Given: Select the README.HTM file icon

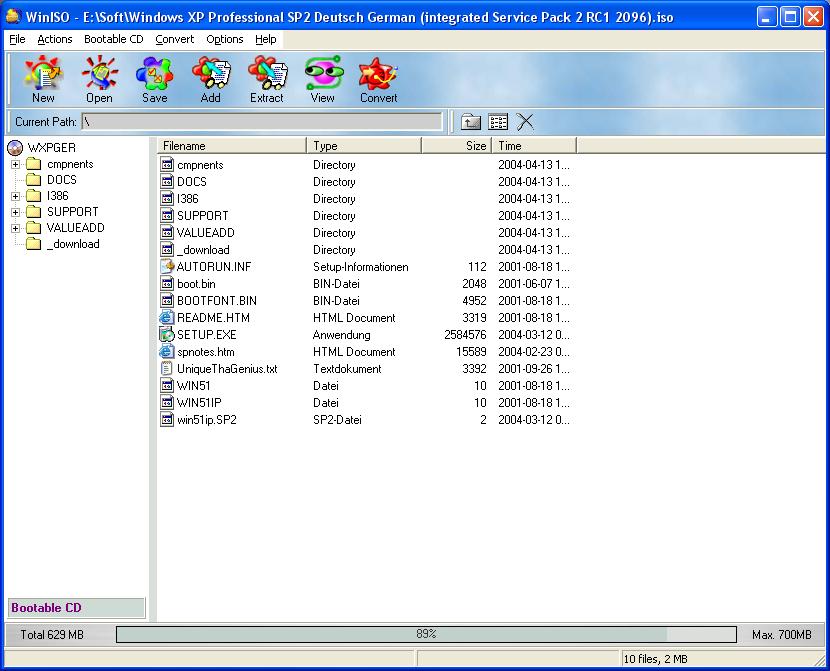Looking at the screenshot, I should click(x=167, y=318).
